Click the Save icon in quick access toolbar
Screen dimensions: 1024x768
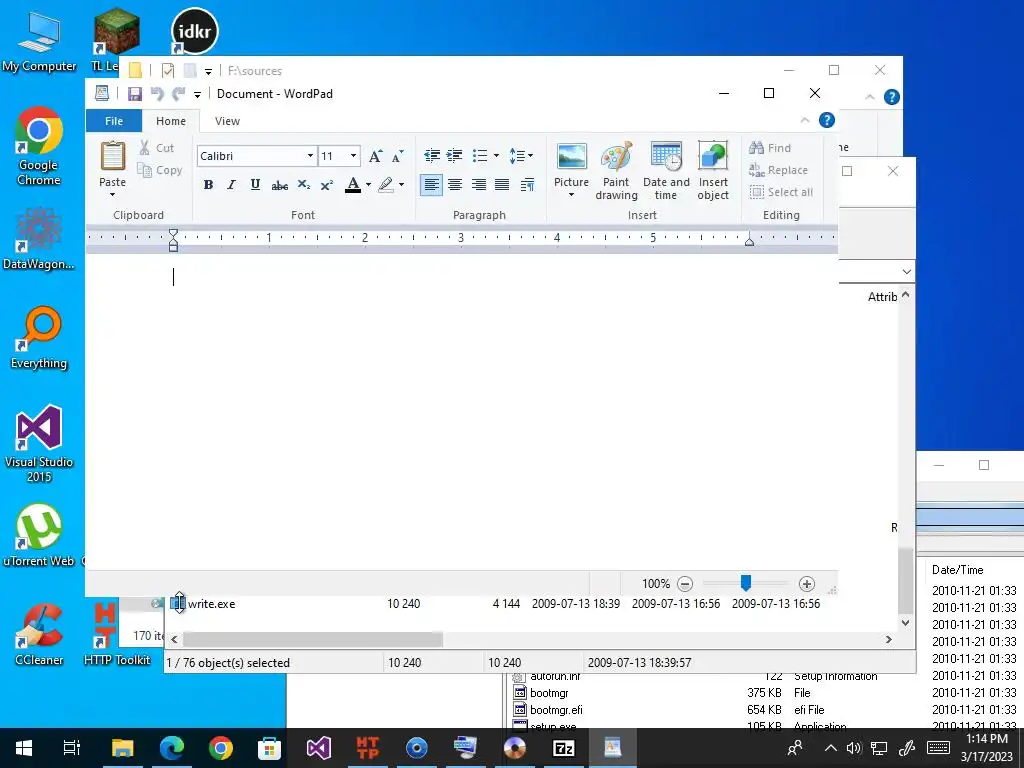click(x=135, y=93)
